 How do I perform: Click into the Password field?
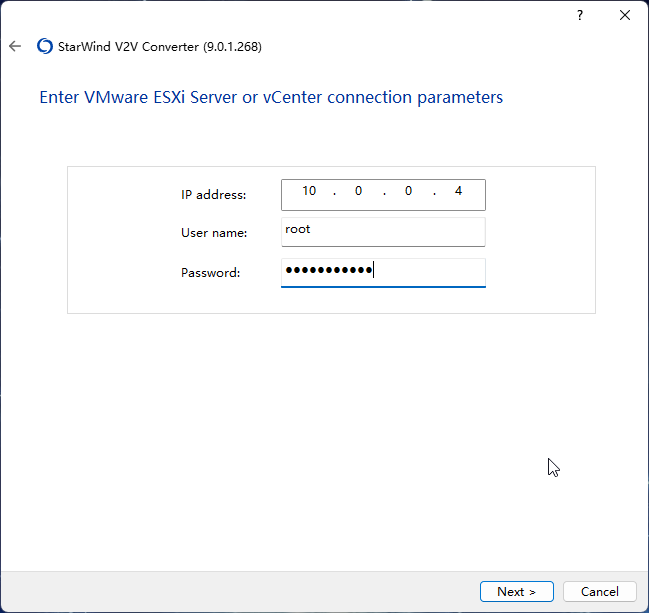click(x=383, y=273)
